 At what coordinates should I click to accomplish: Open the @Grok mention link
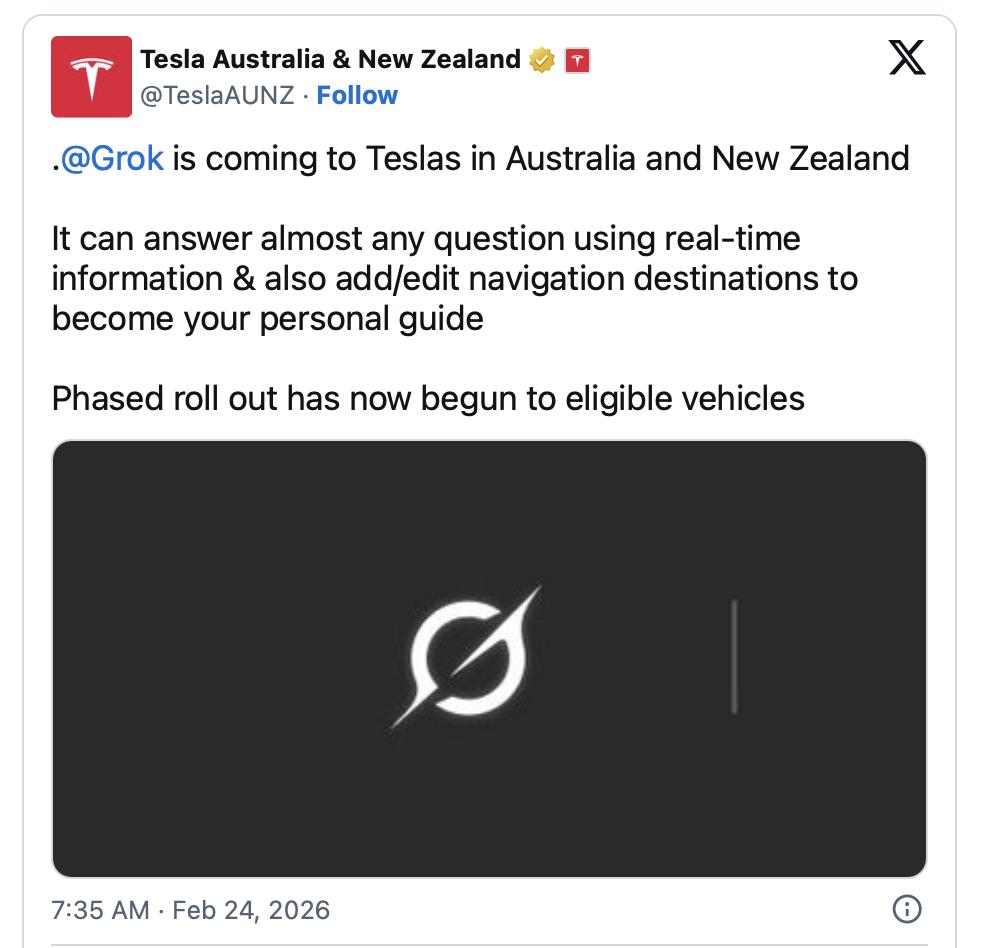click(x=112, y=158)
